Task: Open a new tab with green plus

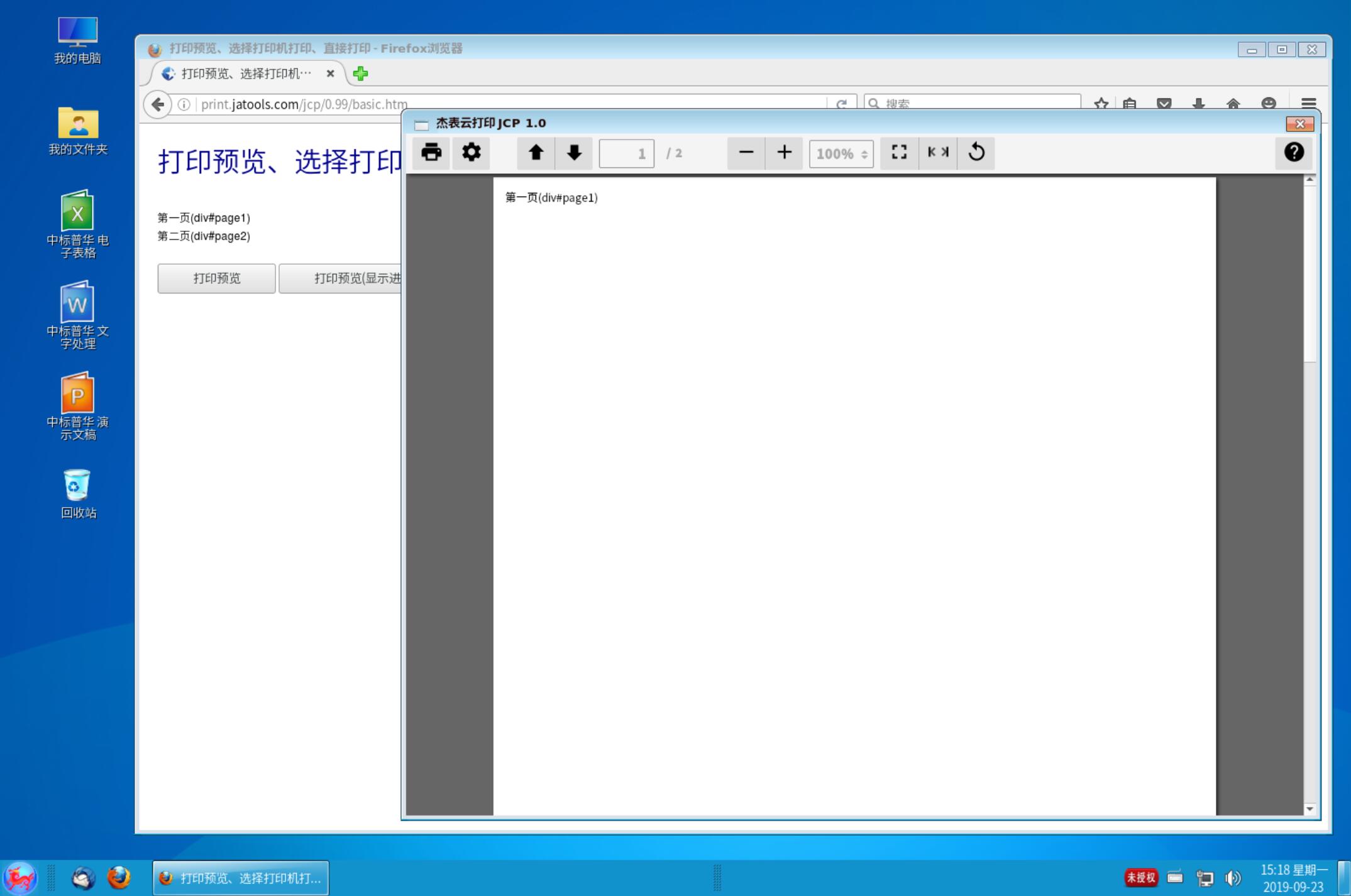Action: coord(360,74)
